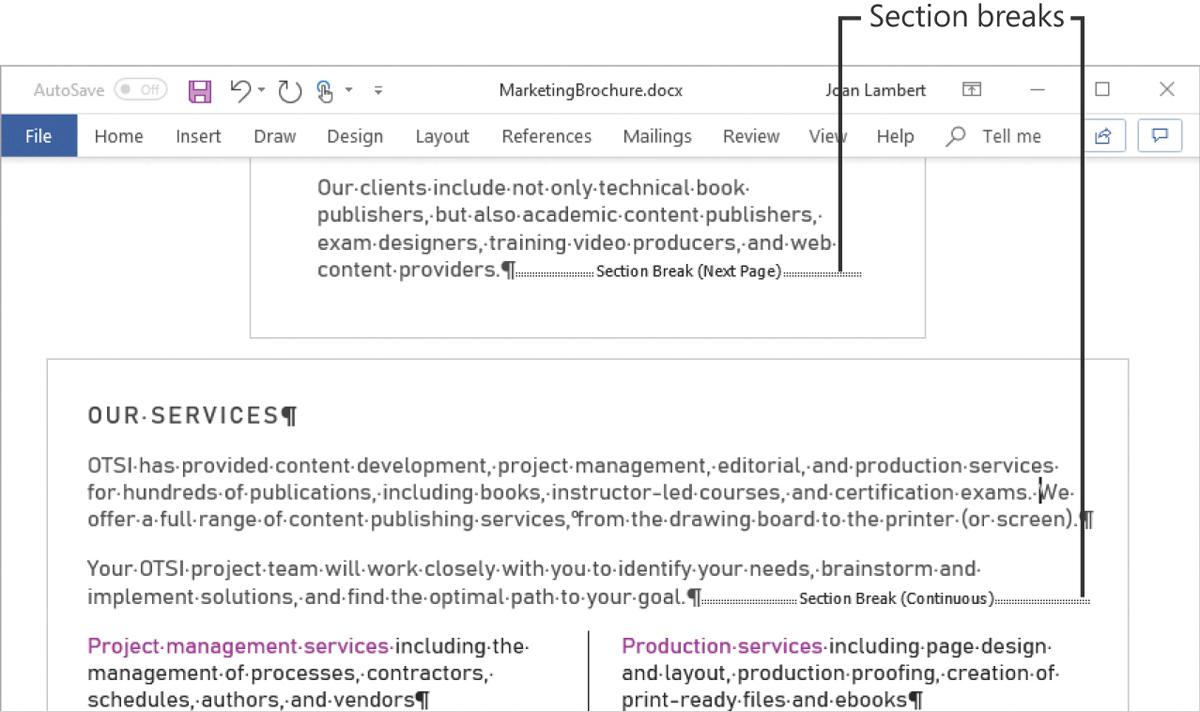Image resolution: width=1200 pixels, height=712 pixels.
Task: Toggle the AutoSave switch
Action: click(140, 90)
